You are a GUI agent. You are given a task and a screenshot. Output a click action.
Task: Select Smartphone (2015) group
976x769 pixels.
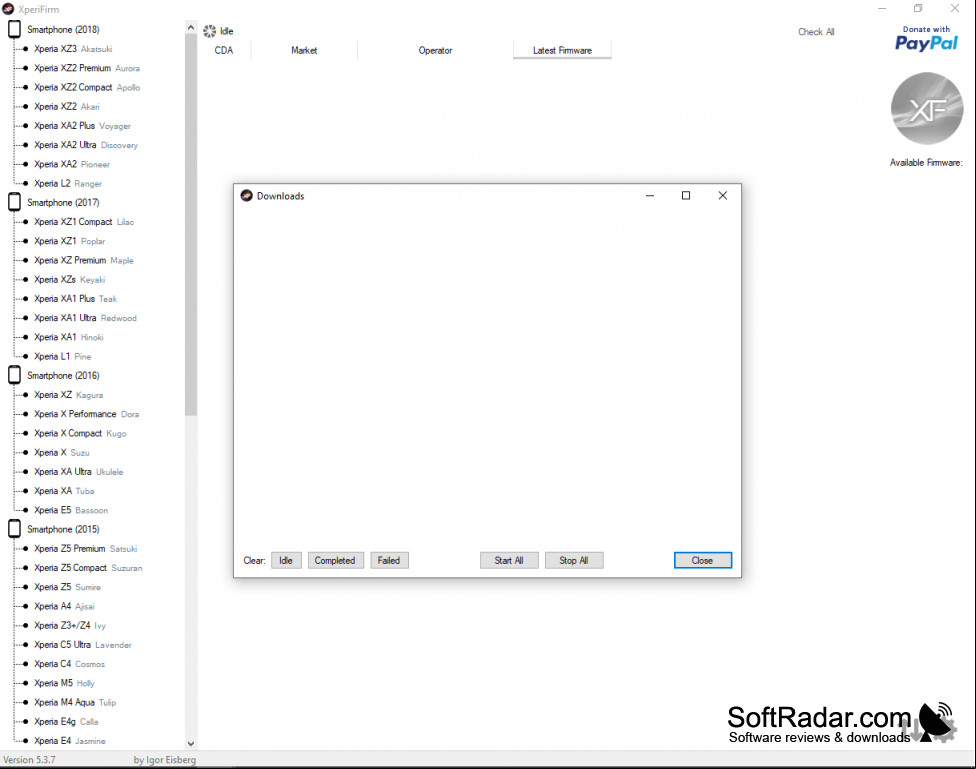pos(63,529)
